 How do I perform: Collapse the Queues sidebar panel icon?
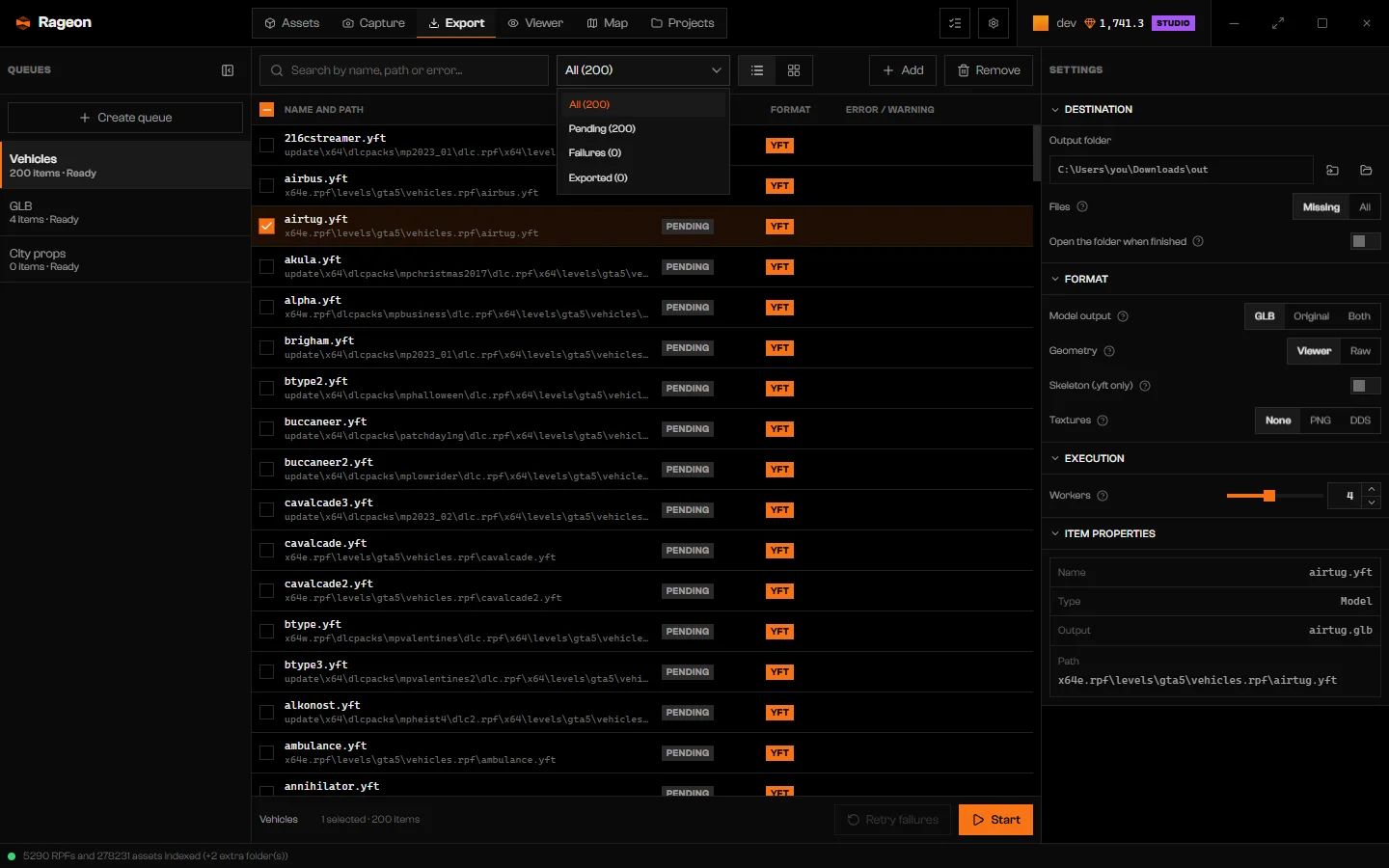pyautogui.click(x=228, y=70)
